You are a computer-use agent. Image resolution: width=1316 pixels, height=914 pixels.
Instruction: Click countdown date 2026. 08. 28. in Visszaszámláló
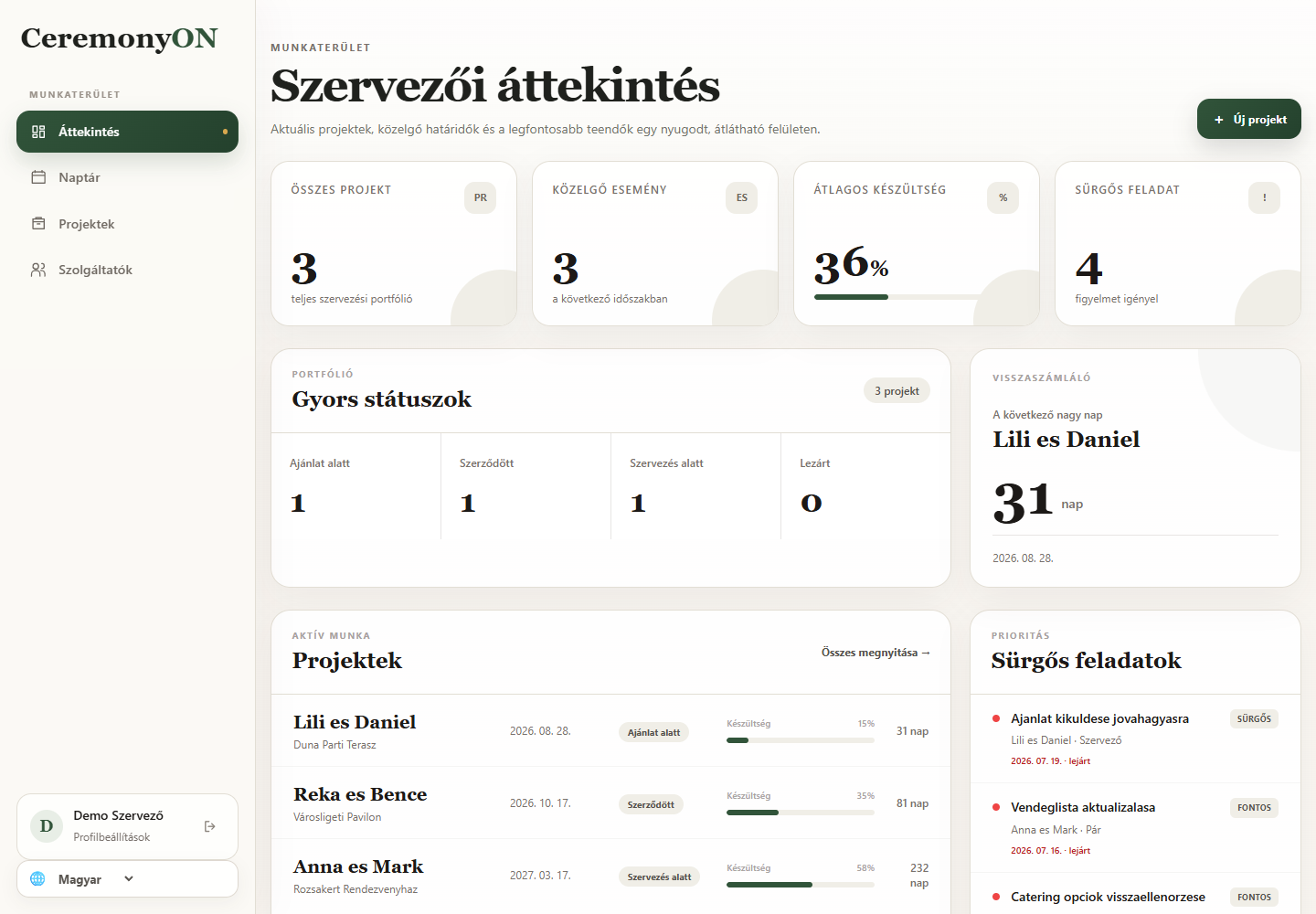(1023, 558)
